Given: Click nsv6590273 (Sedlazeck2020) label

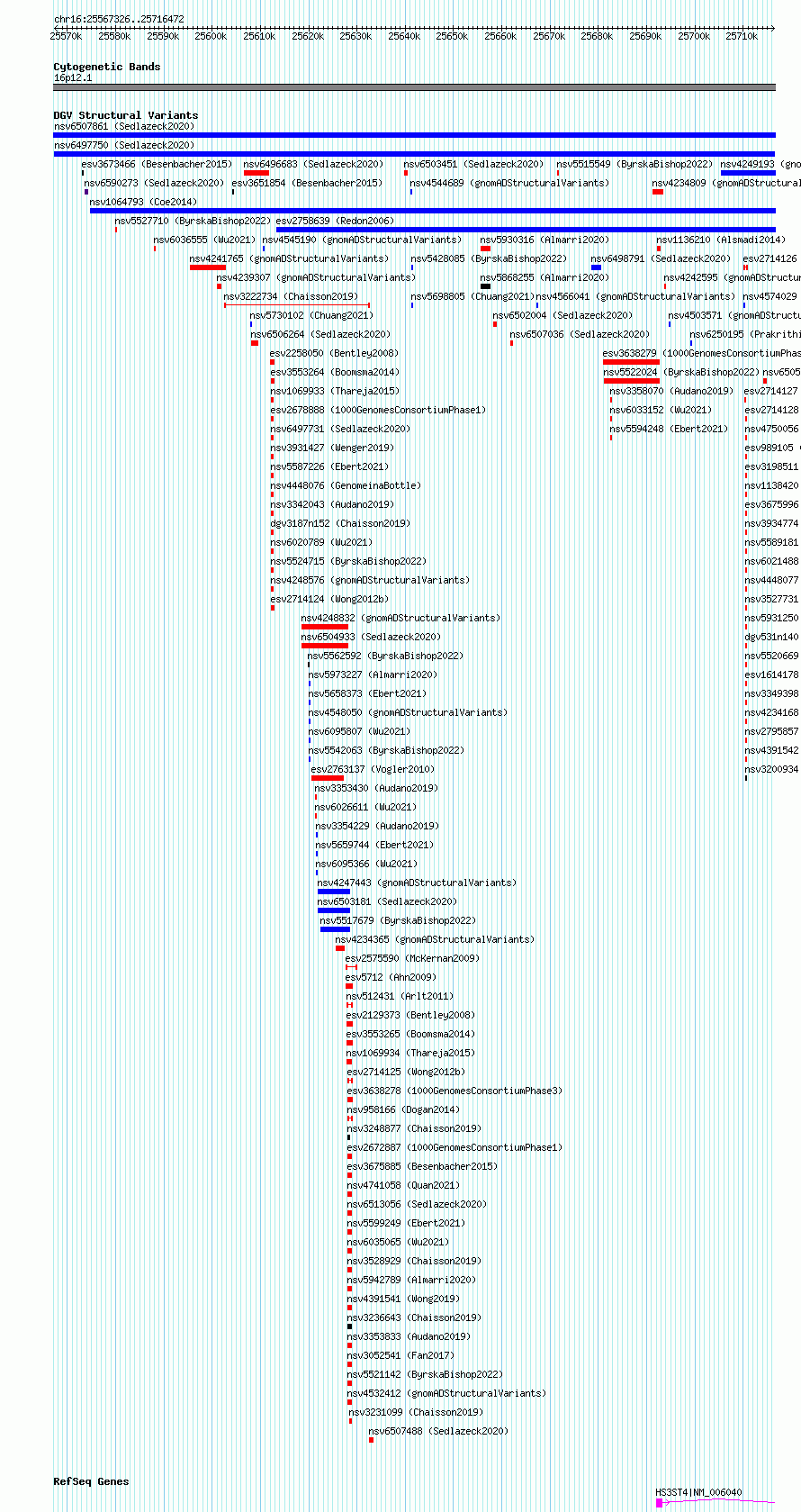Looking at the screenshot, I should coord(154,183).
